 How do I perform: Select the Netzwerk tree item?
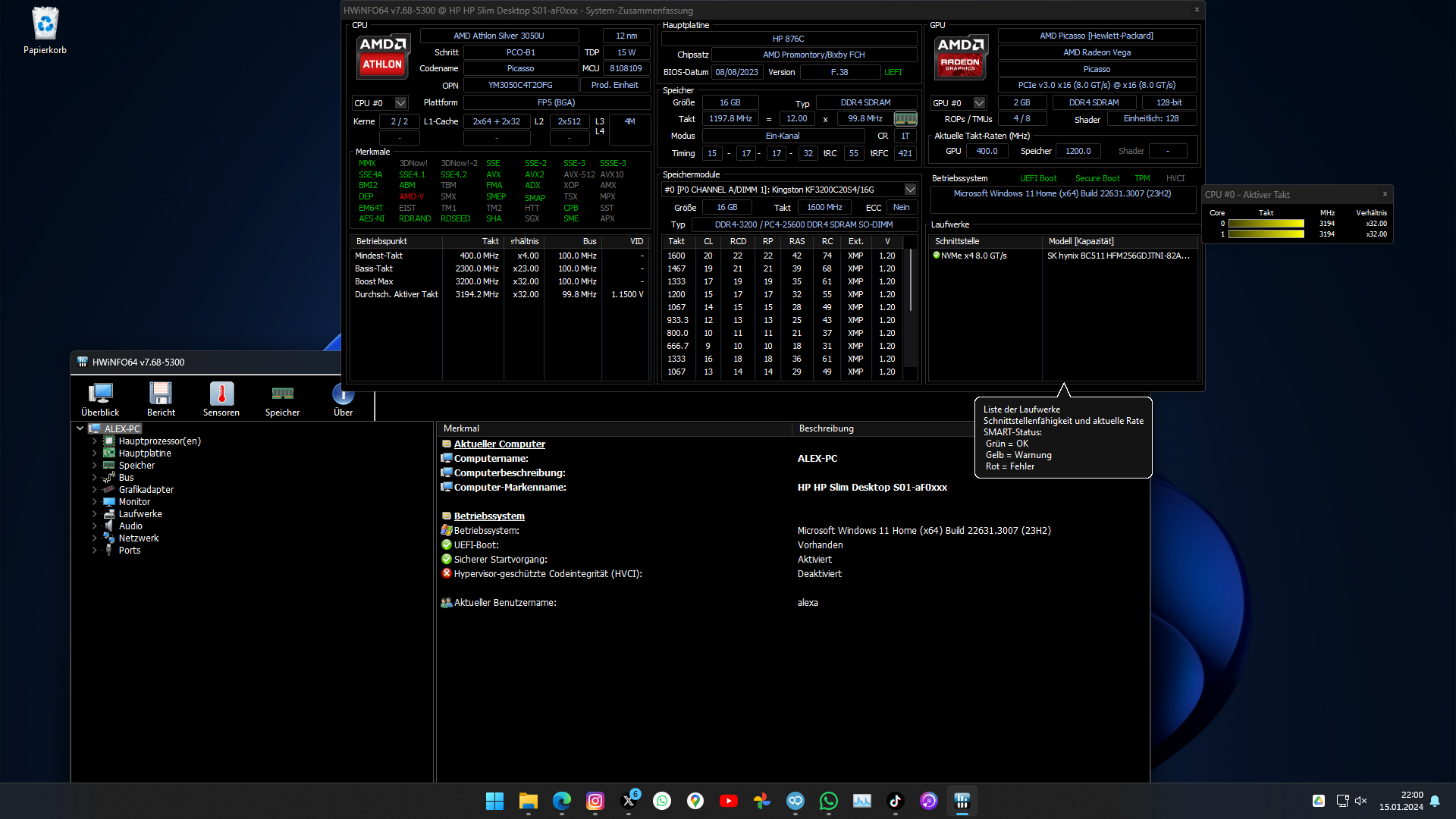coord(139,538)
